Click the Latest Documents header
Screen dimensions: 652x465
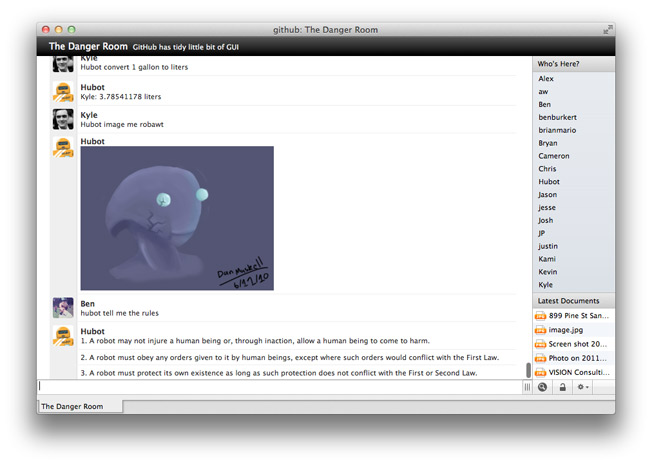coord(573,301)
